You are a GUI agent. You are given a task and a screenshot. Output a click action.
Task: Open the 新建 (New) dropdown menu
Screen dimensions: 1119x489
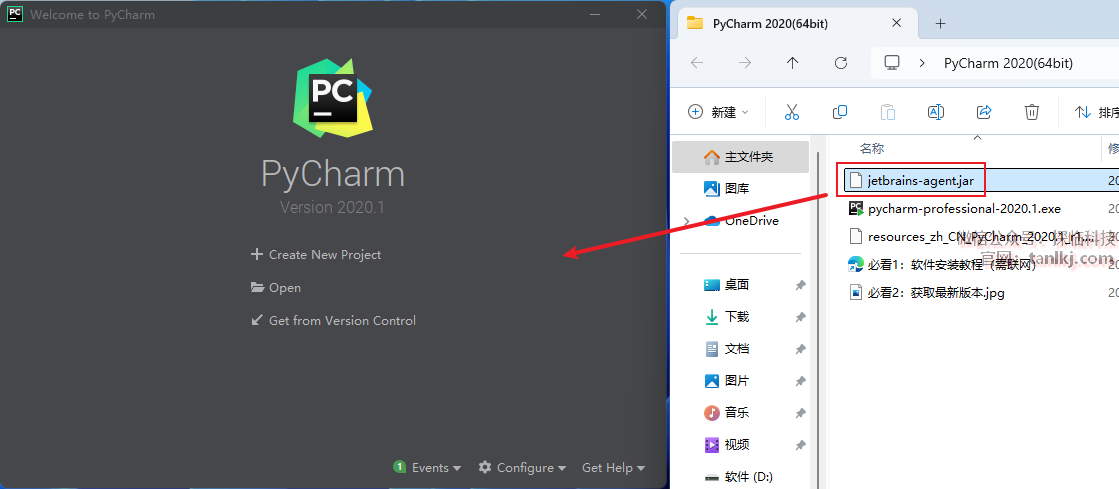click(718, 112)
